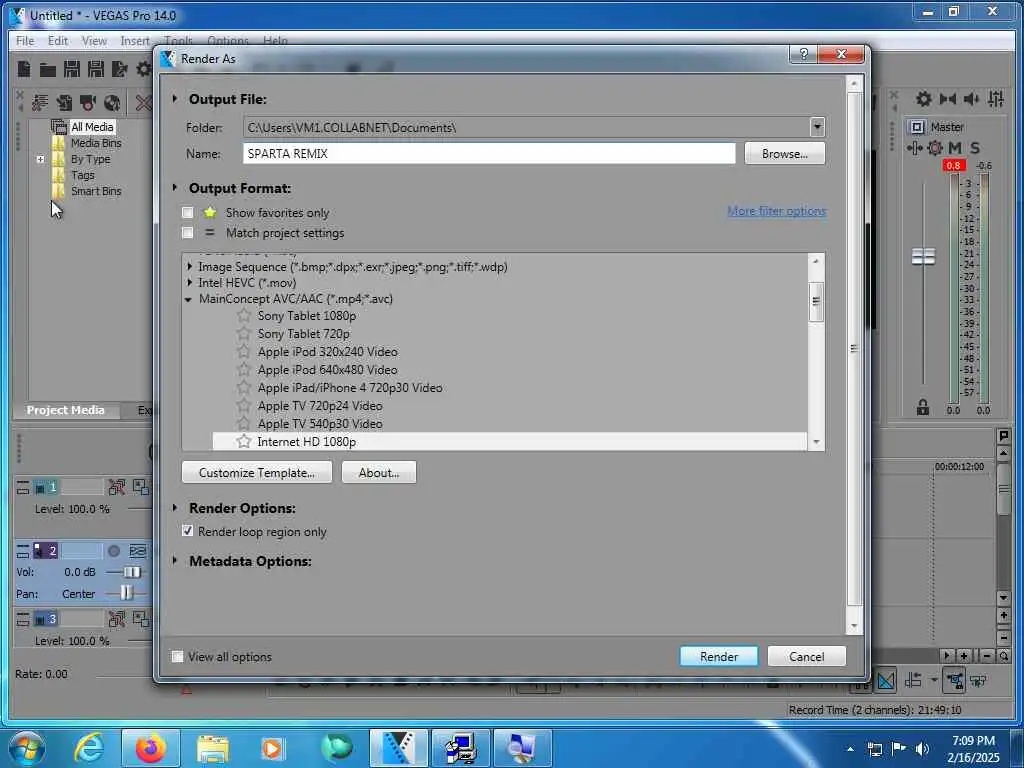Viewport: 1024px width, 768px height.
Task: Click the About... button
Action: (379, 472)
